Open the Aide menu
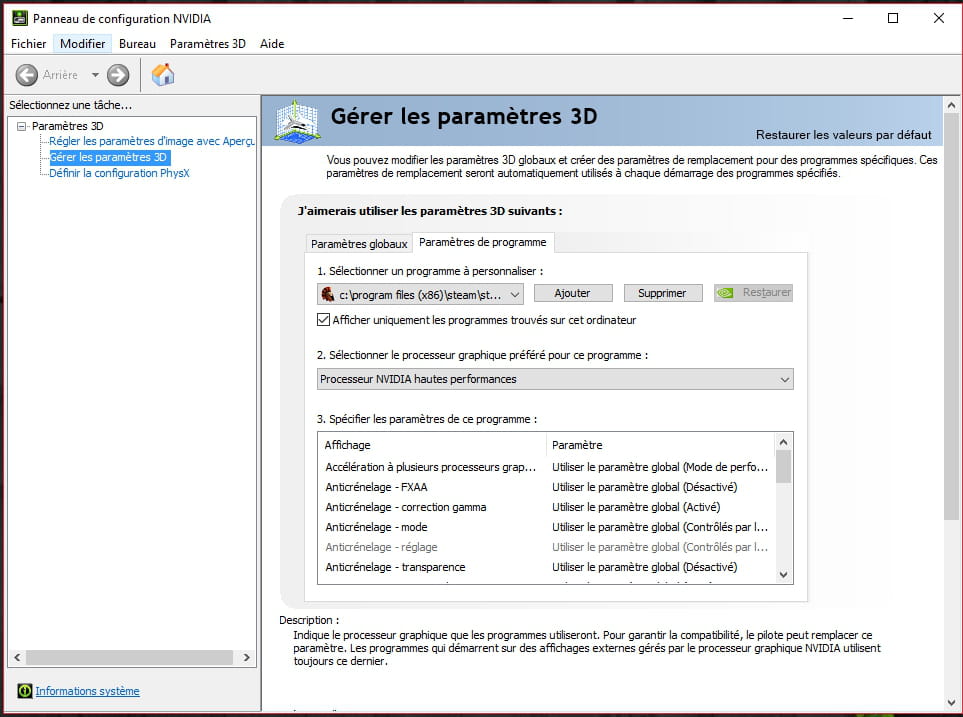This screenshot has width=963, height=717. [271, 44]
